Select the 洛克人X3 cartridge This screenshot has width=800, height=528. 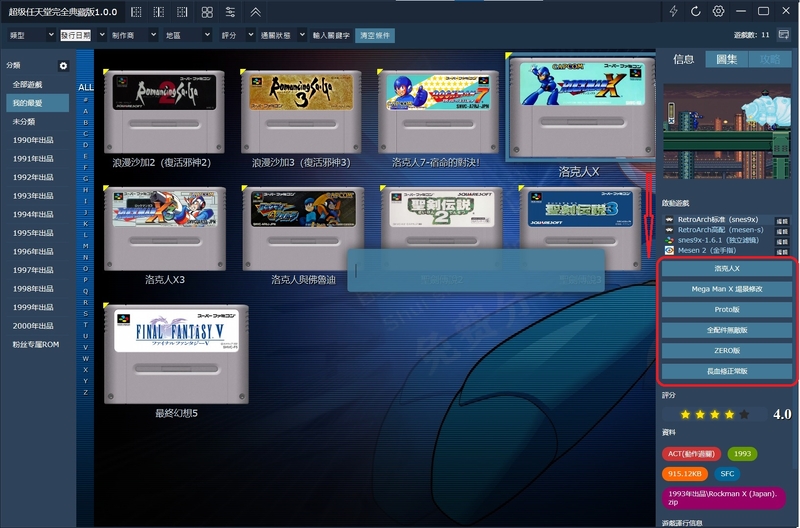(x=165, y=229)
